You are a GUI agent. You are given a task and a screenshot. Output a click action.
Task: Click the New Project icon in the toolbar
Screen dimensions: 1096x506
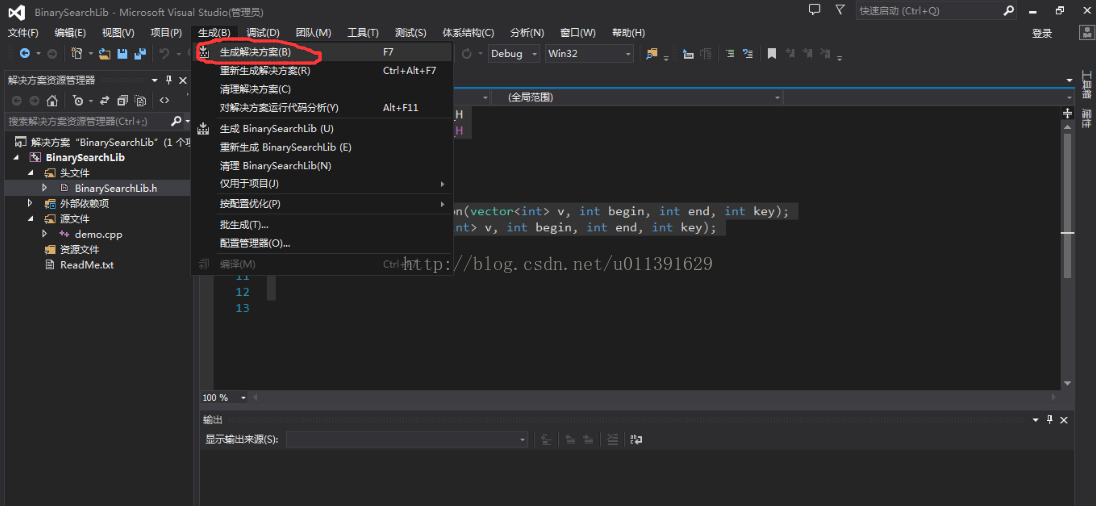(x=77, y=54)
